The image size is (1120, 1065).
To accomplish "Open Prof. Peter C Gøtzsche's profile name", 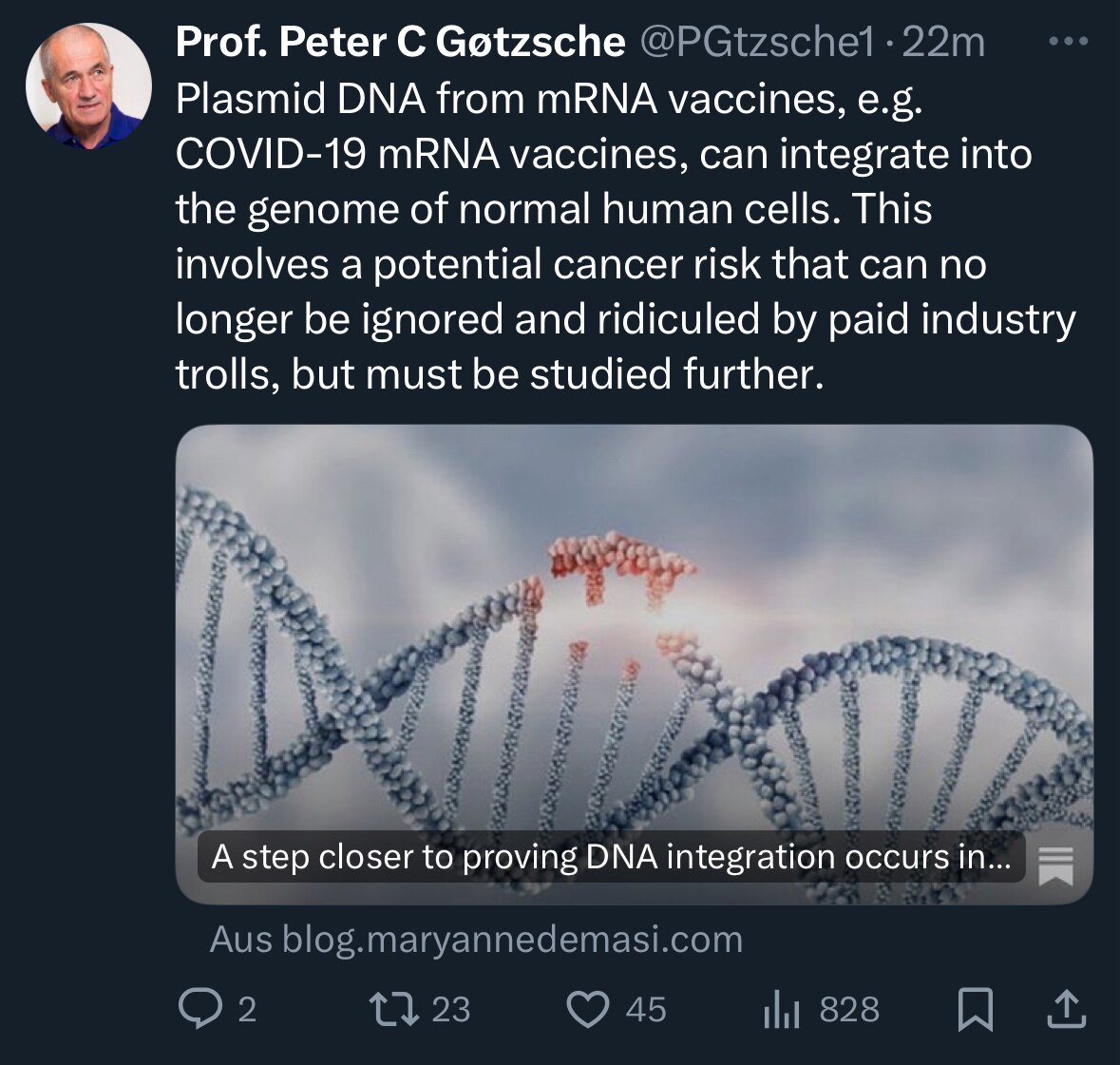I will [399, 41].
